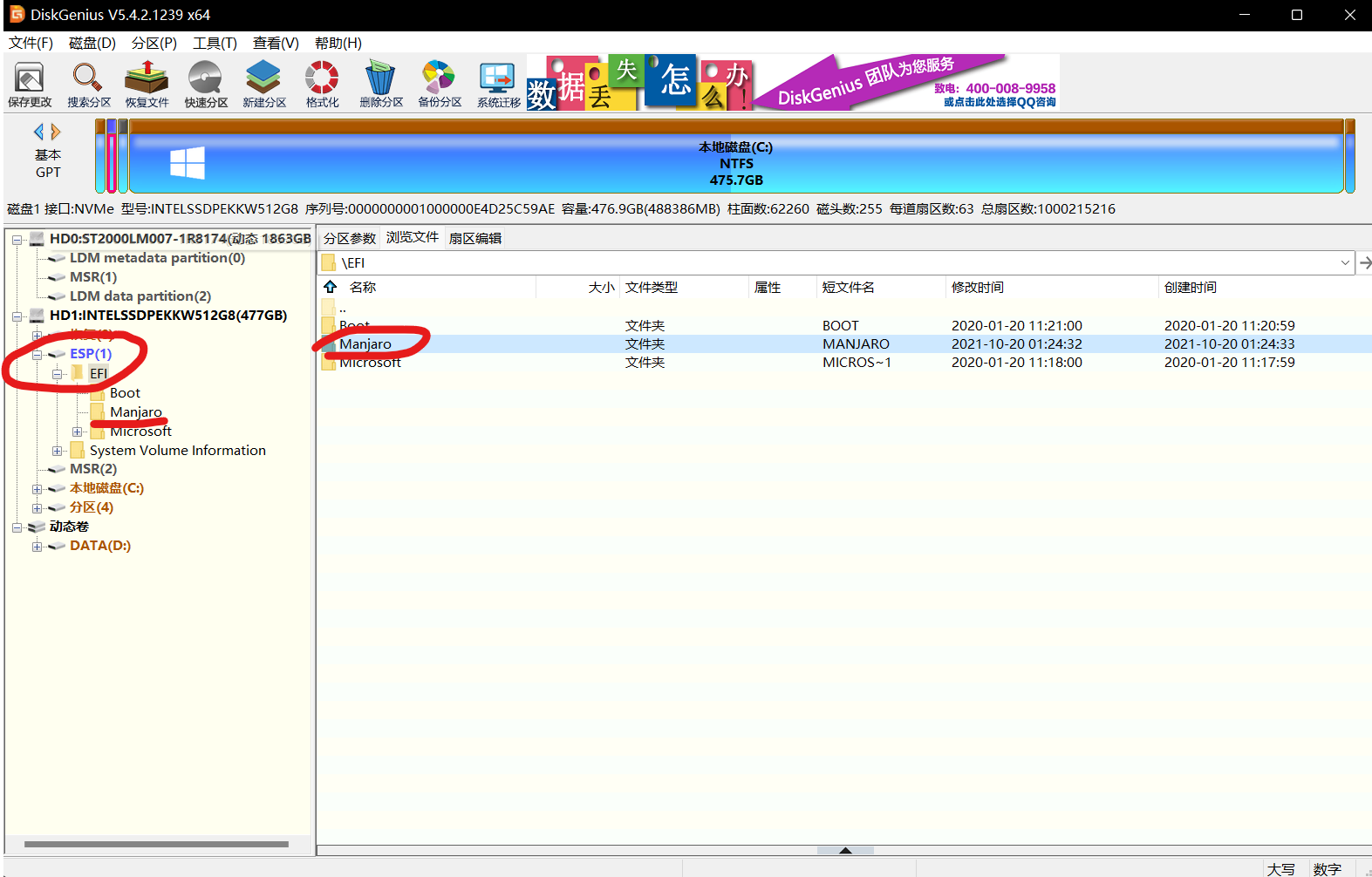Click the 删除分区 delete partition icon
Image resolution: width=1372 pixels, height=877 pixels.
381,84
